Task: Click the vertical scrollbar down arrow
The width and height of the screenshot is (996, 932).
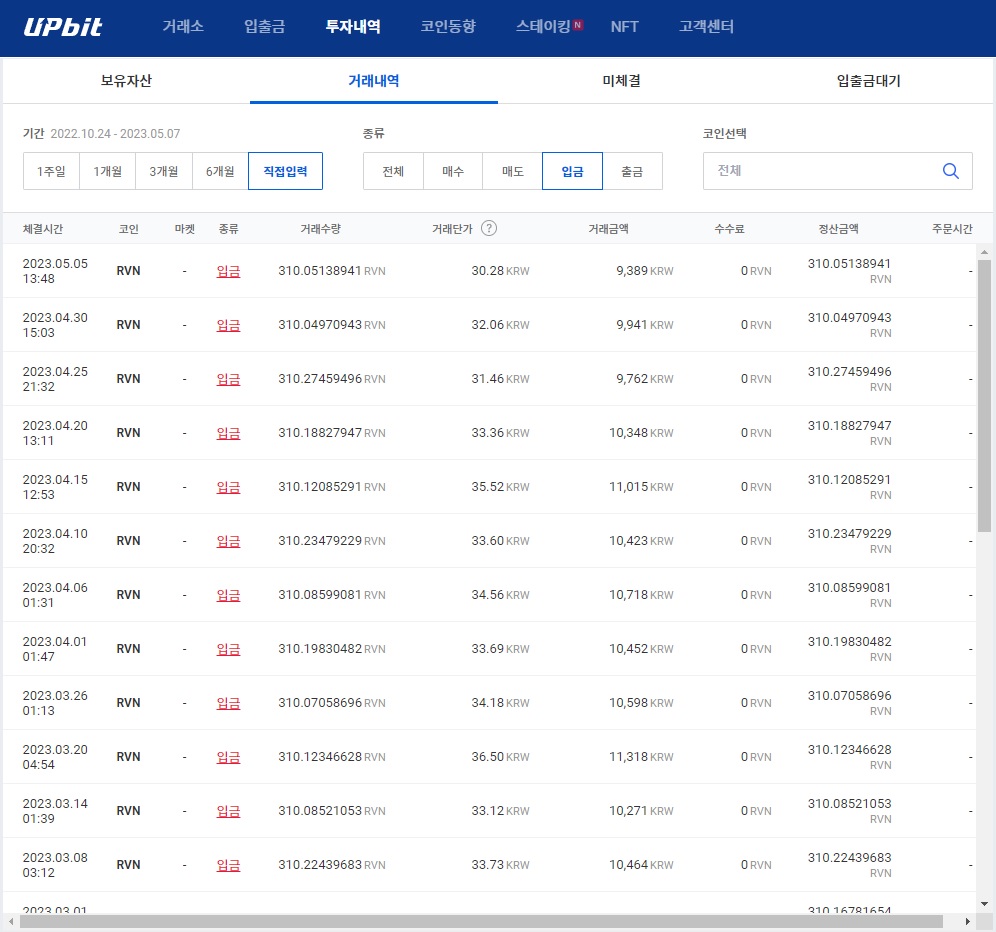Action: (x=984, y=903)
